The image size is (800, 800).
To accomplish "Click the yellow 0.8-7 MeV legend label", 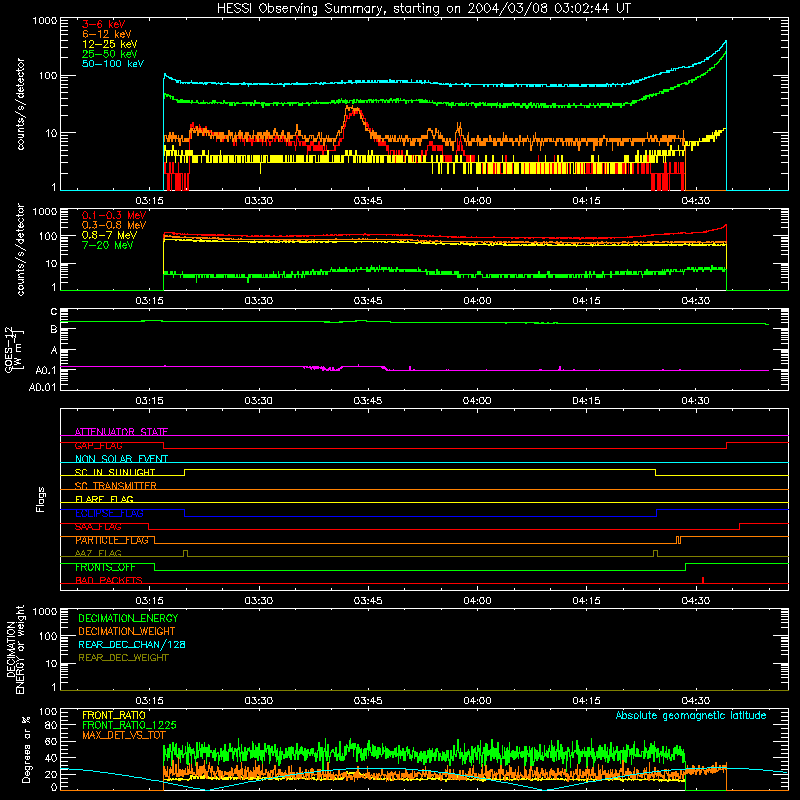I will (x=109, y=235).
